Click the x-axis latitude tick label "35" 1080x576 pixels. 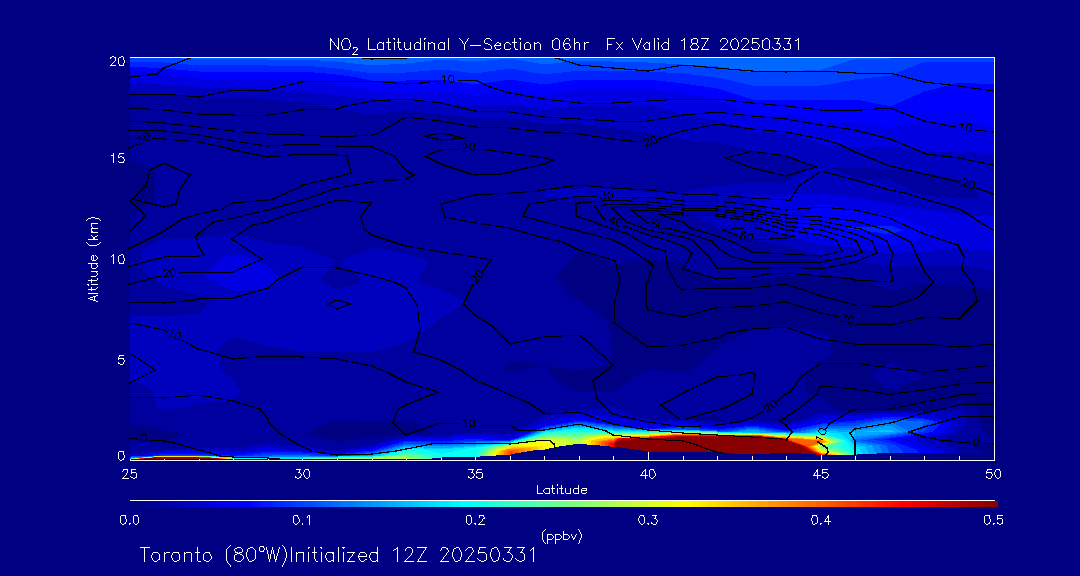pyautogui.click(x=475, y=474)
